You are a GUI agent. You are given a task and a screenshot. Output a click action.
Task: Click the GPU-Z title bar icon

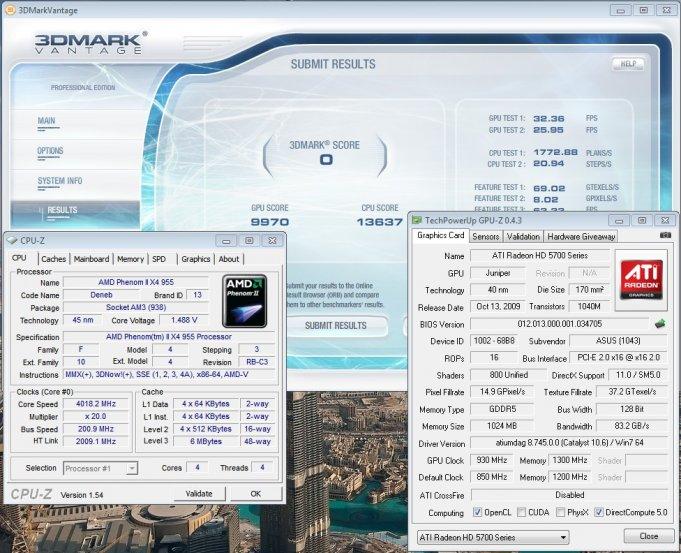(418, 218)
